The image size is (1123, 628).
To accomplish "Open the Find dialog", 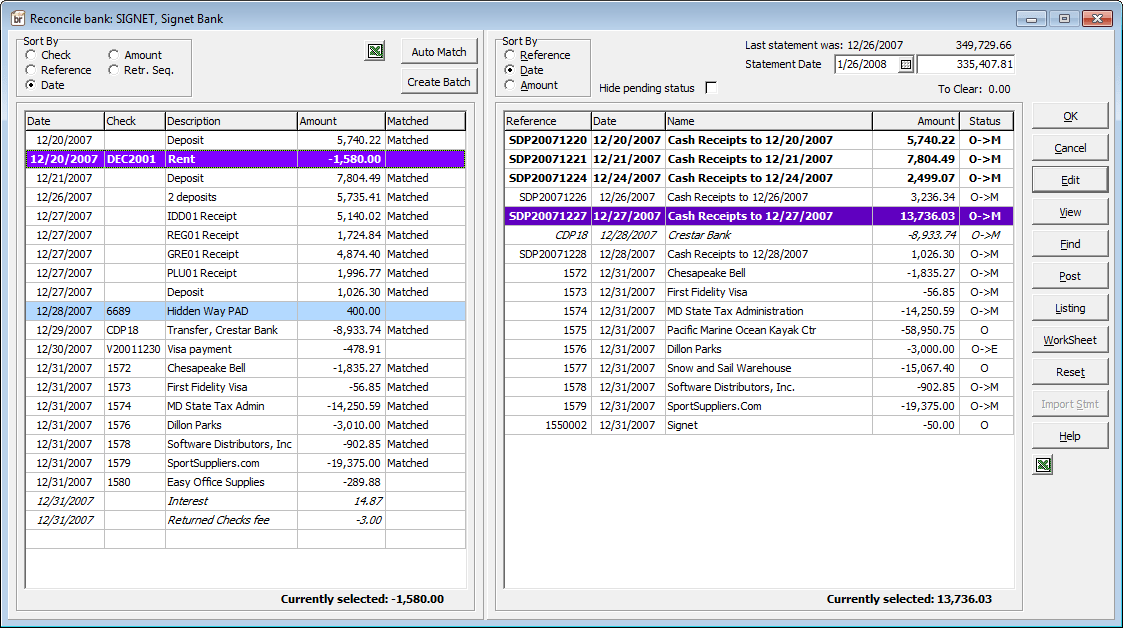I will point(1070,243).
